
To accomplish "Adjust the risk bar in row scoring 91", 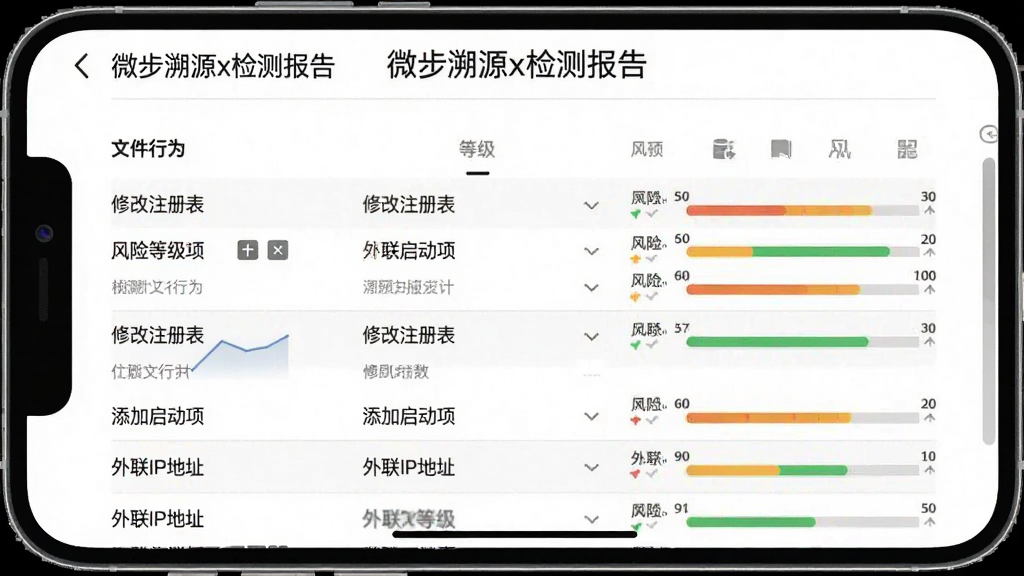I will (803, 522).
